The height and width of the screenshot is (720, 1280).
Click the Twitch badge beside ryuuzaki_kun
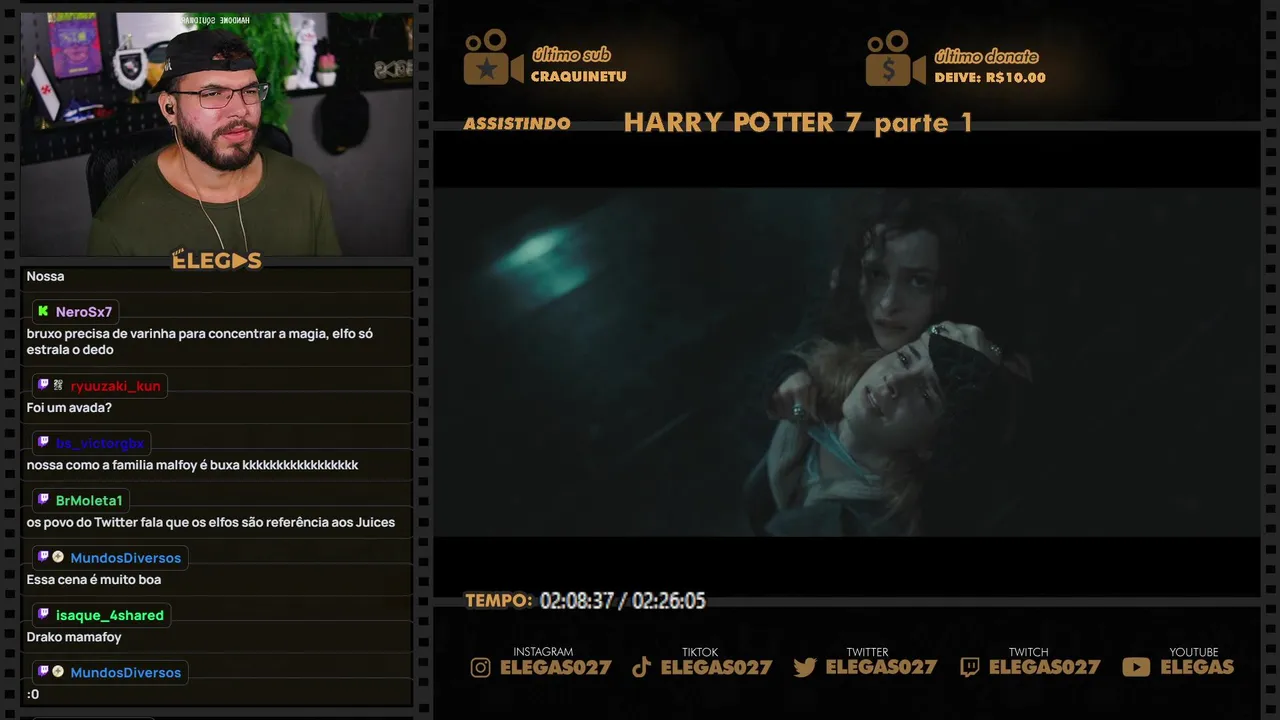[43, 384]
